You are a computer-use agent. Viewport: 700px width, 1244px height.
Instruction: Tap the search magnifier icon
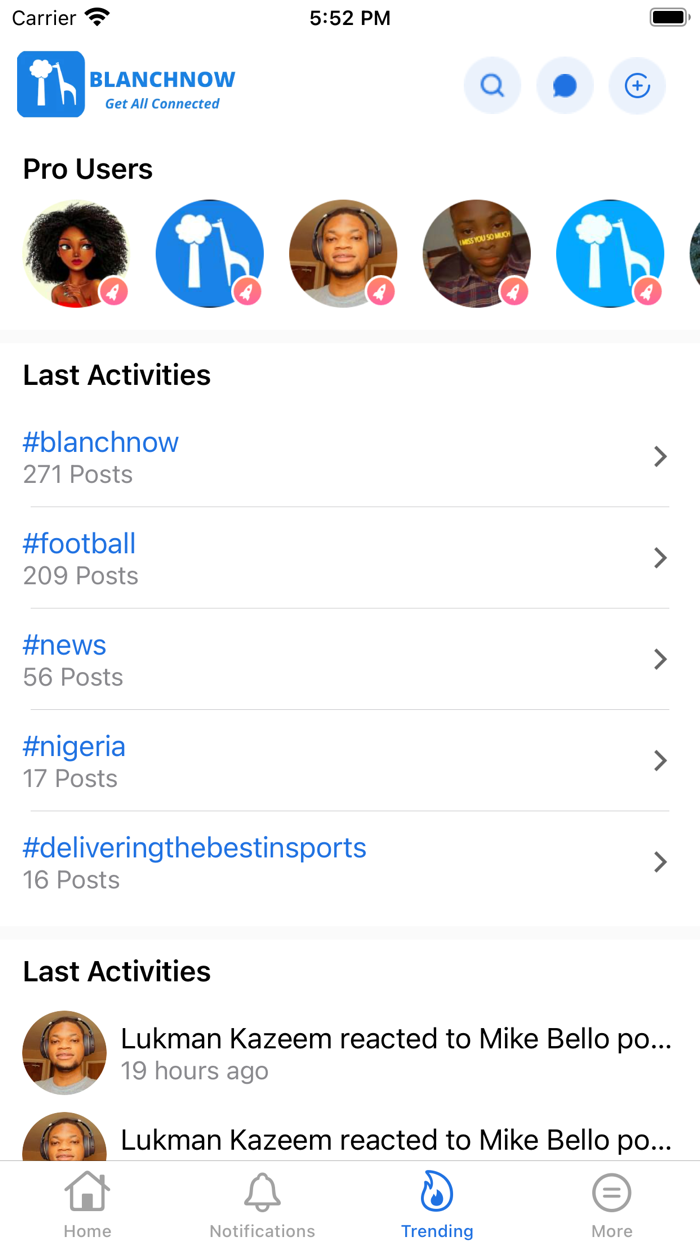point(492,86)
